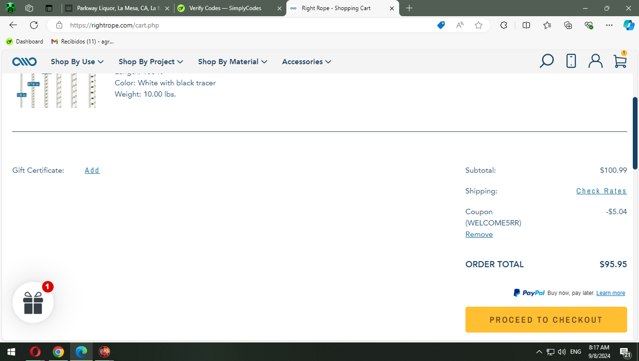Switch to the Parkway Liquor tab
Screen dimensions: 639x361
tap(116, 8)
